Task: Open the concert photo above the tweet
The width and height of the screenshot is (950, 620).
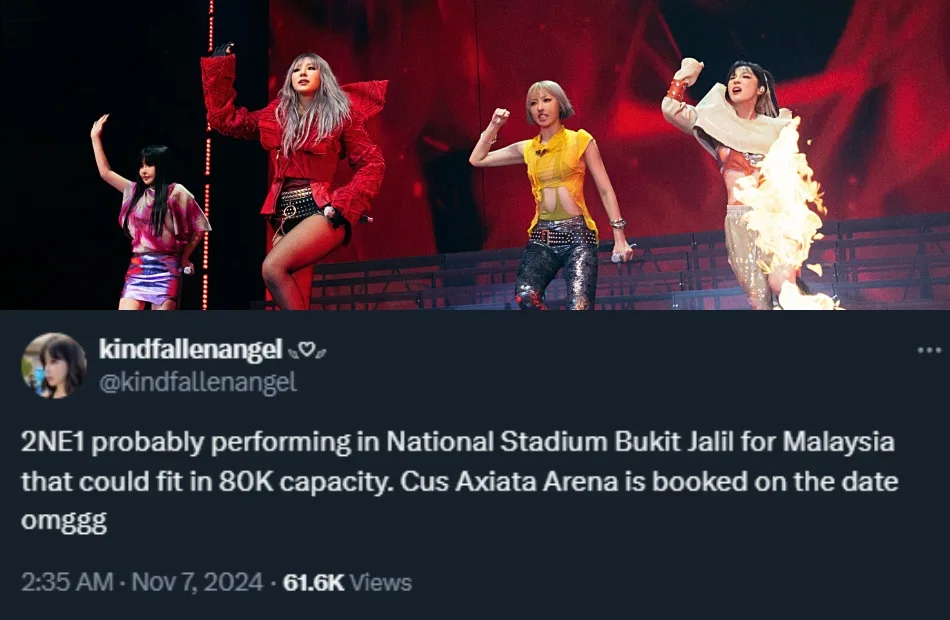Action: (x=475, y=155)
